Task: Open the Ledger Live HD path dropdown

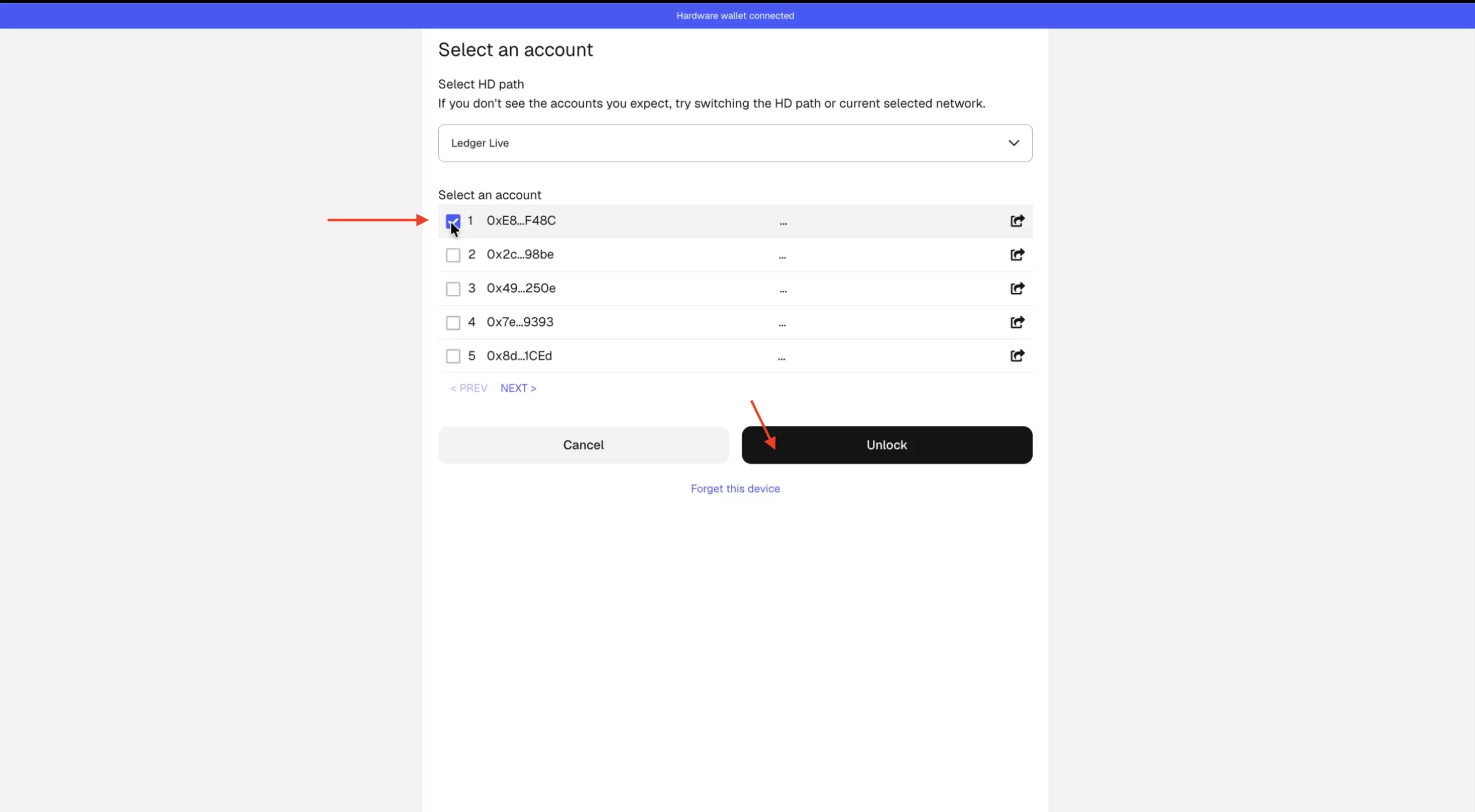Action: [735, 143]
